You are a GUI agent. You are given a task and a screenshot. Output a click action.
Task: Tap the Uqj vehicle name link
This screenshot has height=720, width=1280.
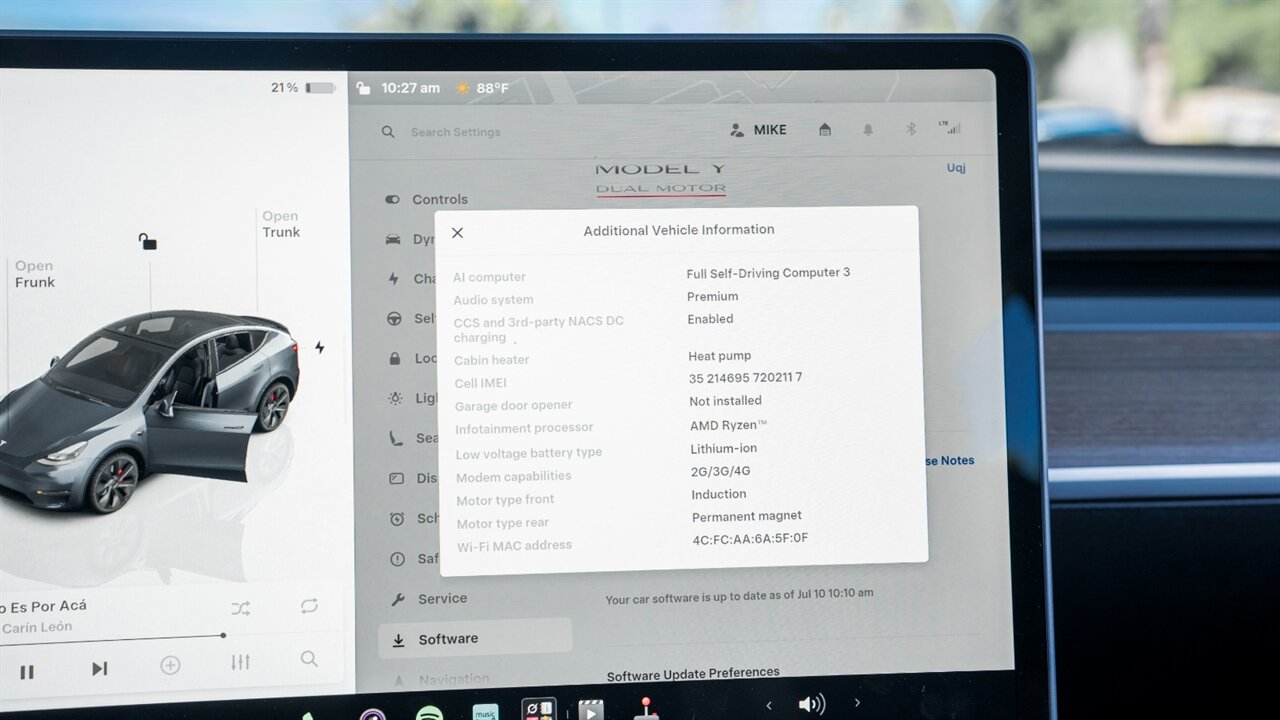(956, 168)
